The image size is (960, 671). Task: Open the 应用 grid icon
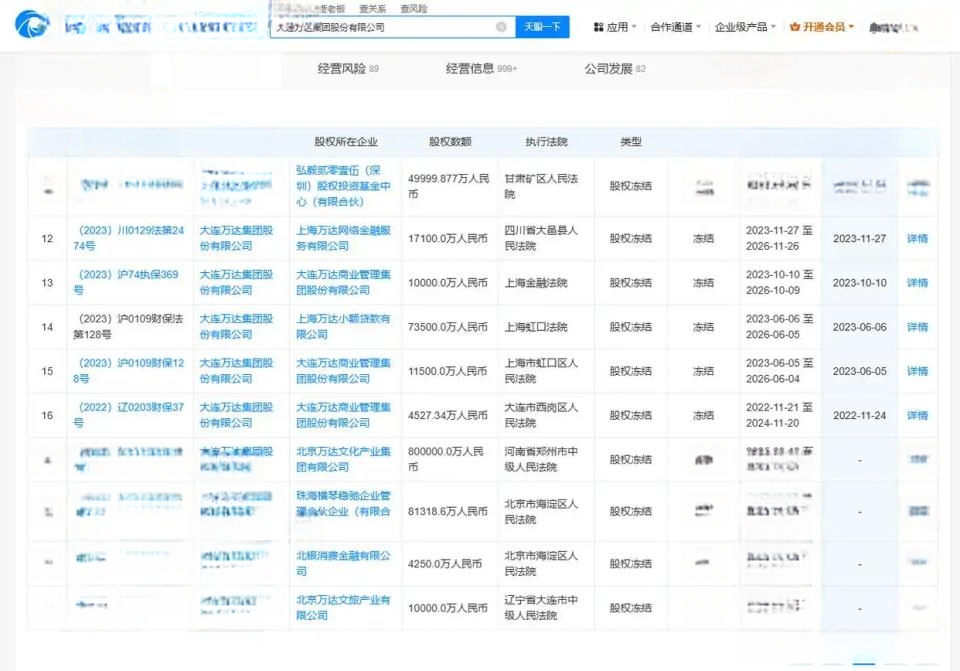tap(598, 27)
